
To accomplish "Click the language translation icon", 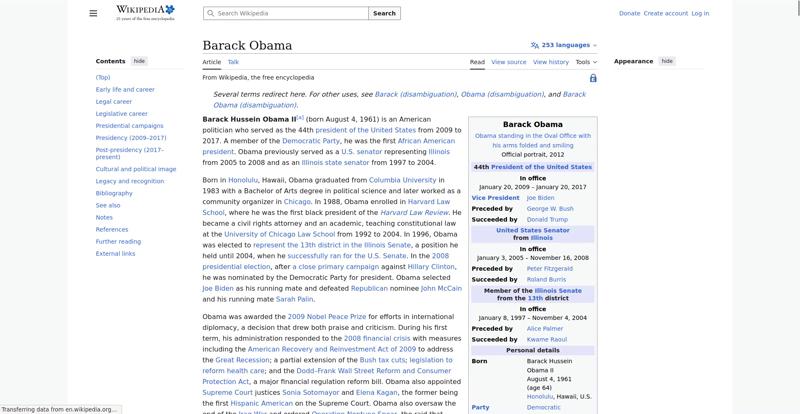I will pos(535,45).
